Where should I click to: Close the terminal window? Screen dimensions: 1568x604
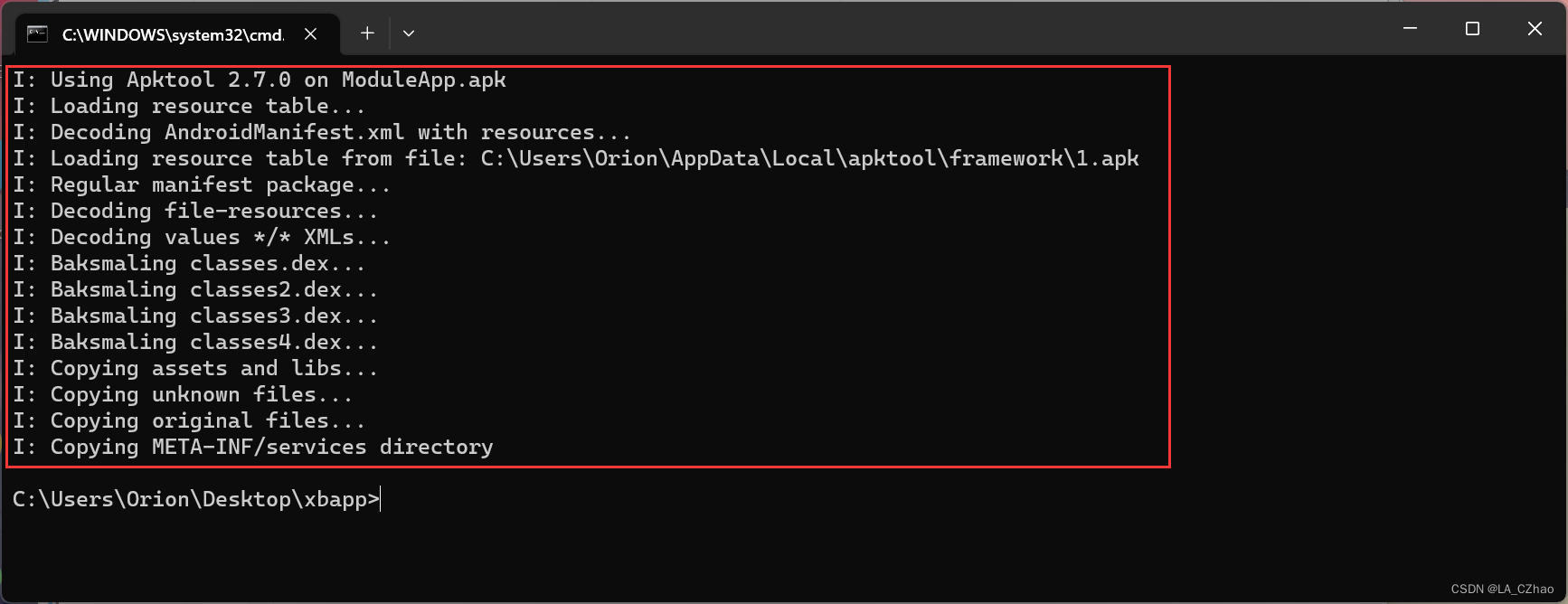click(1535, 29)
